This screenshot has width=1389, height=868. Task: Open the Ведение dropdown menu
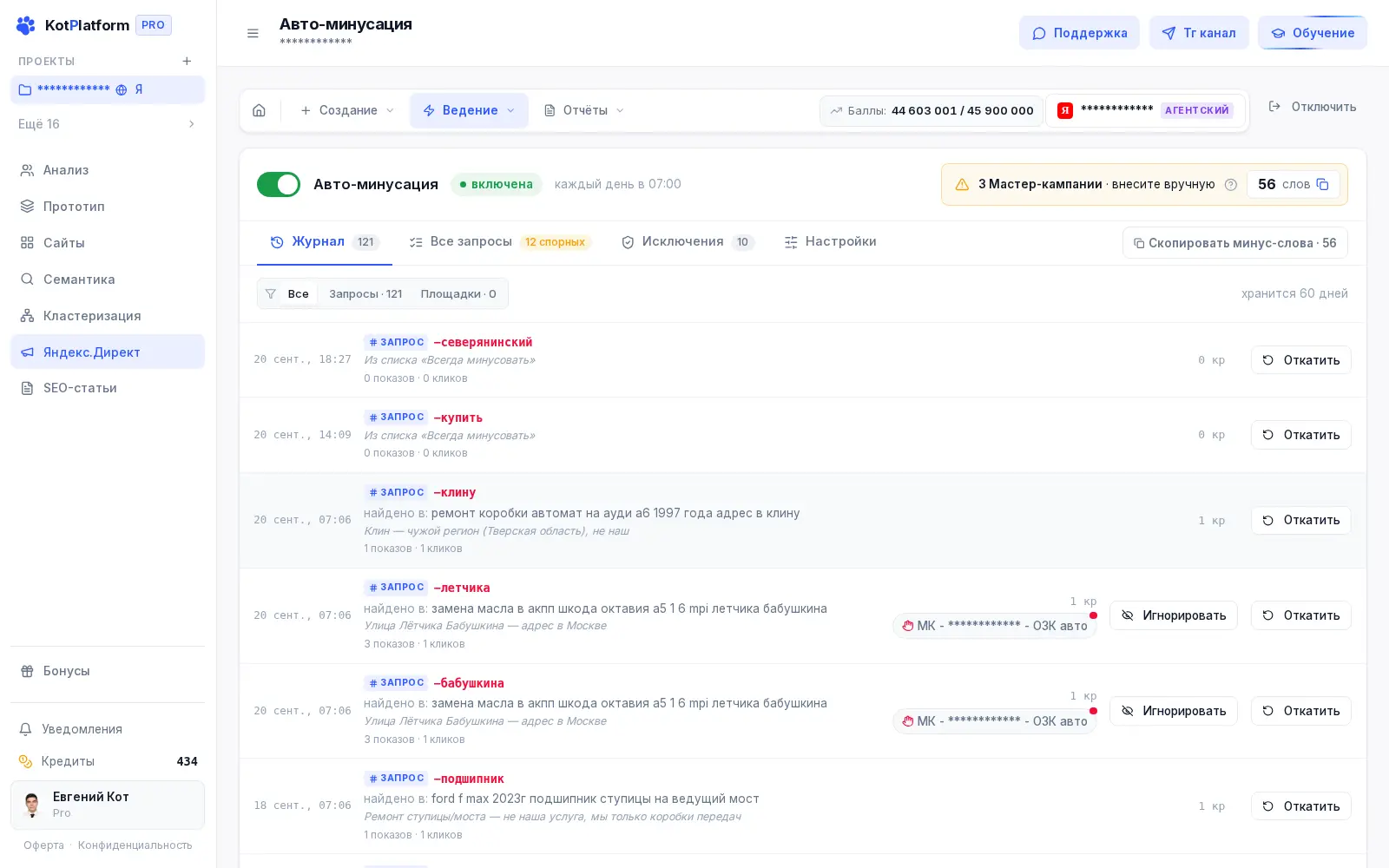click(x=469, y=110)
